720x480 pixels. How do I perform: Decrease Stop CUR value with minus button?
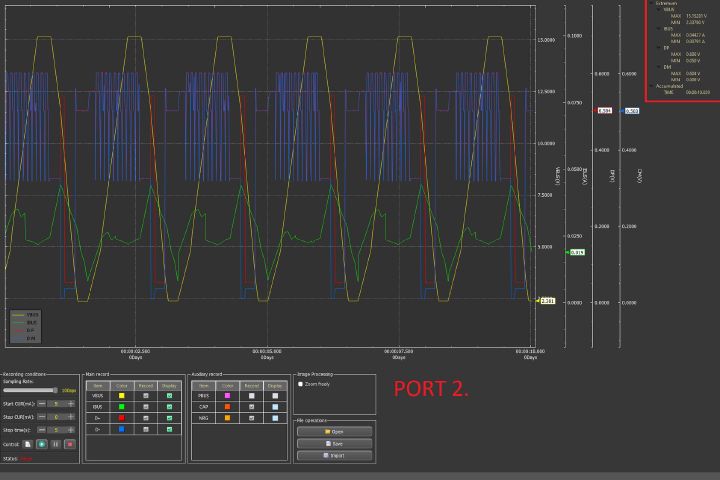(x=41, y=416)
